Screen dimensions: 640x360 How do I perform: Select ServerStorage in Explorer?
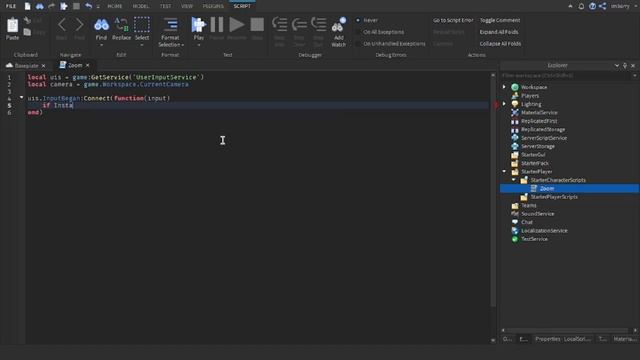538,146
